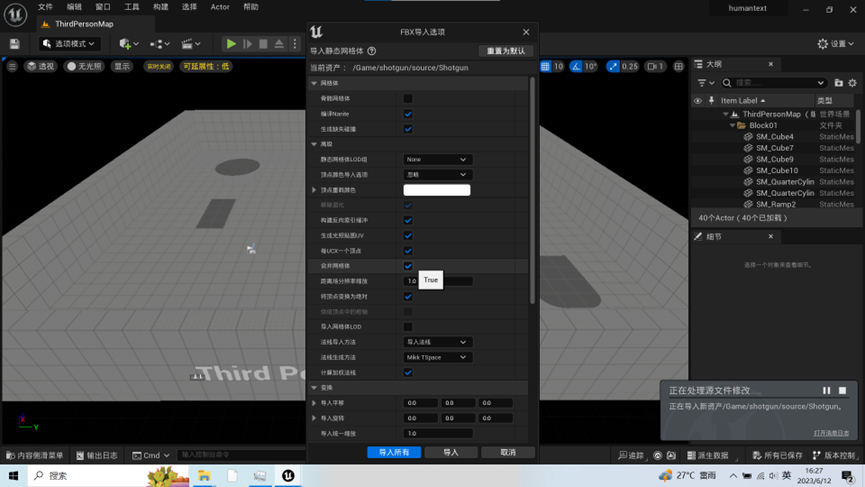The image size is (865, 487).
Task: Open the Actor menu
Action: point(220,7)
